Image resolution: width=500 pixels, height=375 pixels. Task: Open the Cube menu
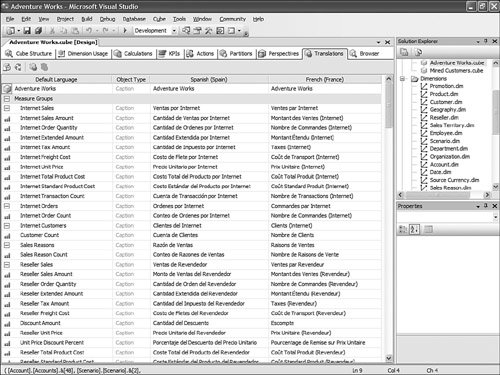pos(159,19)
